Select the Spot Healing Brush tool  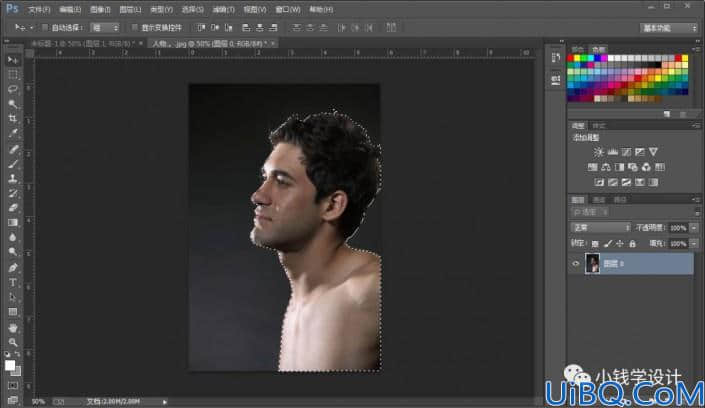13,149
